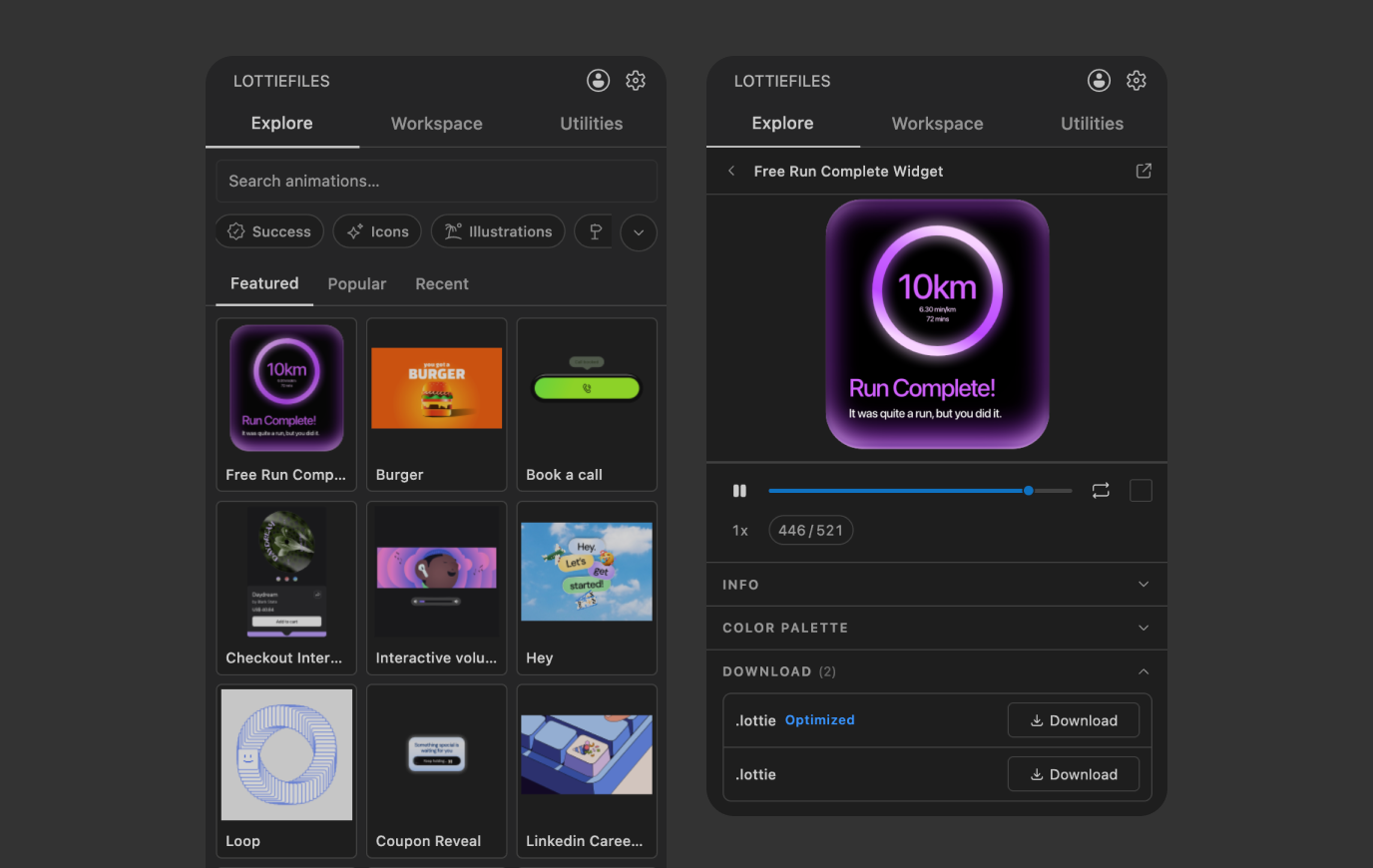
Task: Filter by Success label
Action: pos(281,231)
